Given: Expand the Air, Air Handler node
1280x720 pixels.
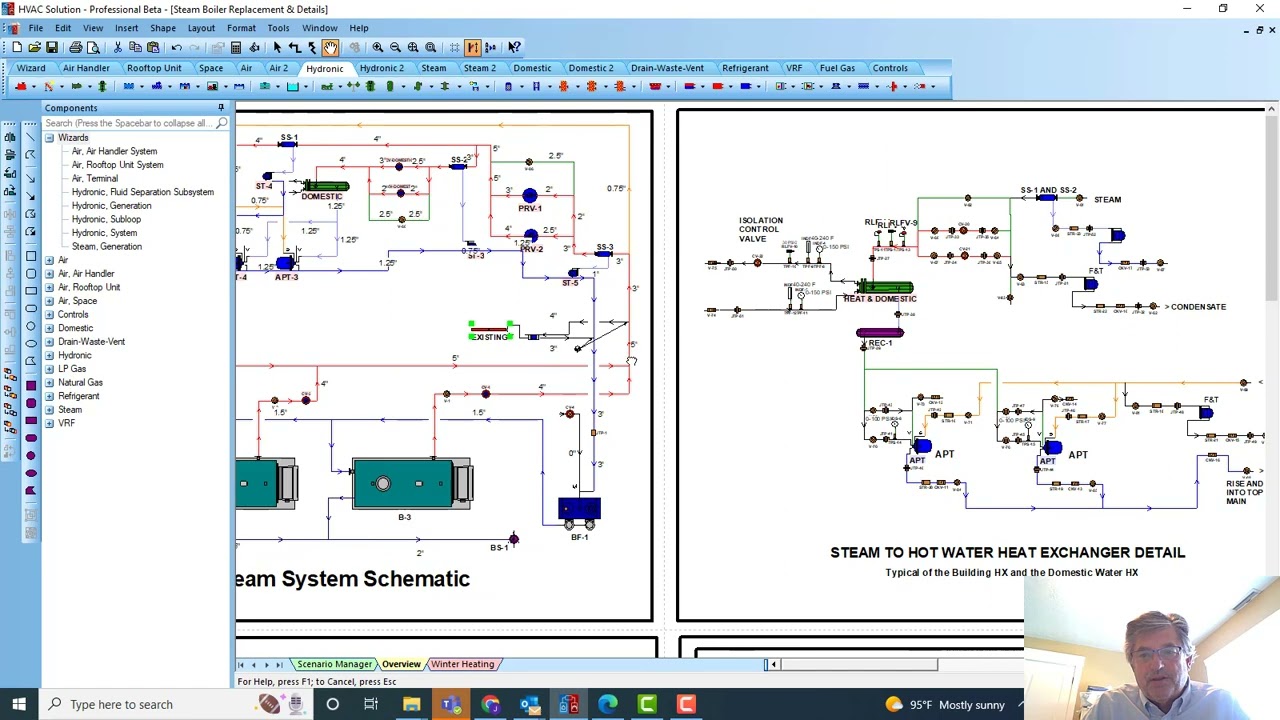Looking at the screenshot, I should pos(49,274).
